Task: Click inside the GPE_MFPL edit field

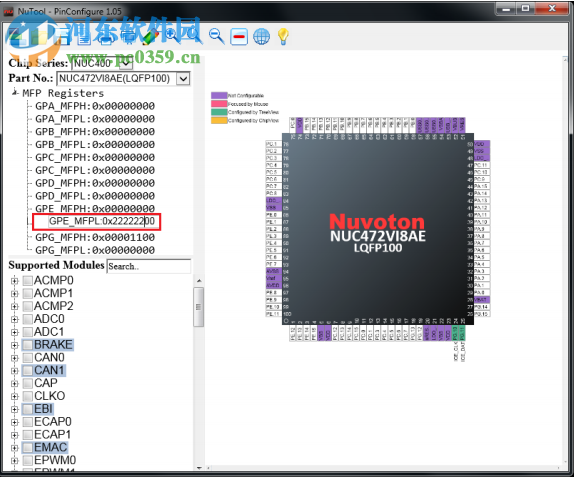Action: (x=102, y=221)
